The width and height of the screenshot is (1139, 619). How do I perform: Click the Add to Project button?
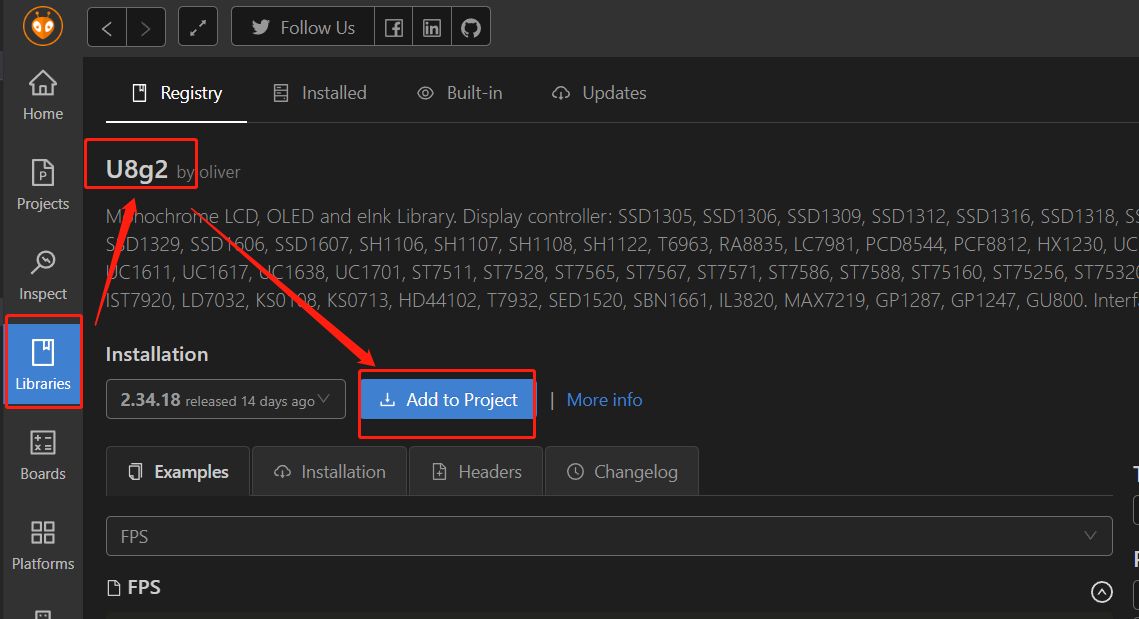448,400
